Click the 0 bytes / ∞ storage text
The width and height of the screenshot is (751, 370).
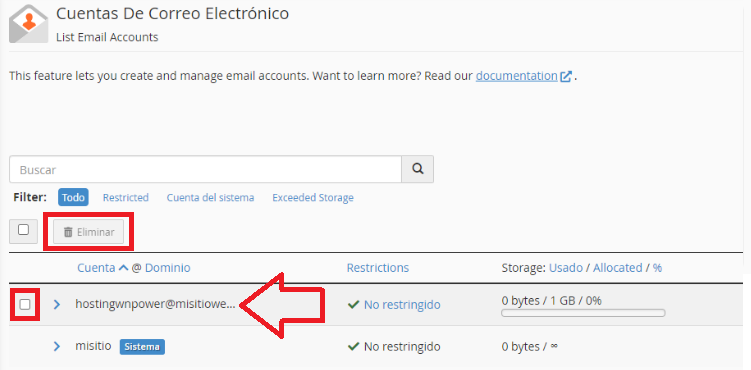[530, 346]
